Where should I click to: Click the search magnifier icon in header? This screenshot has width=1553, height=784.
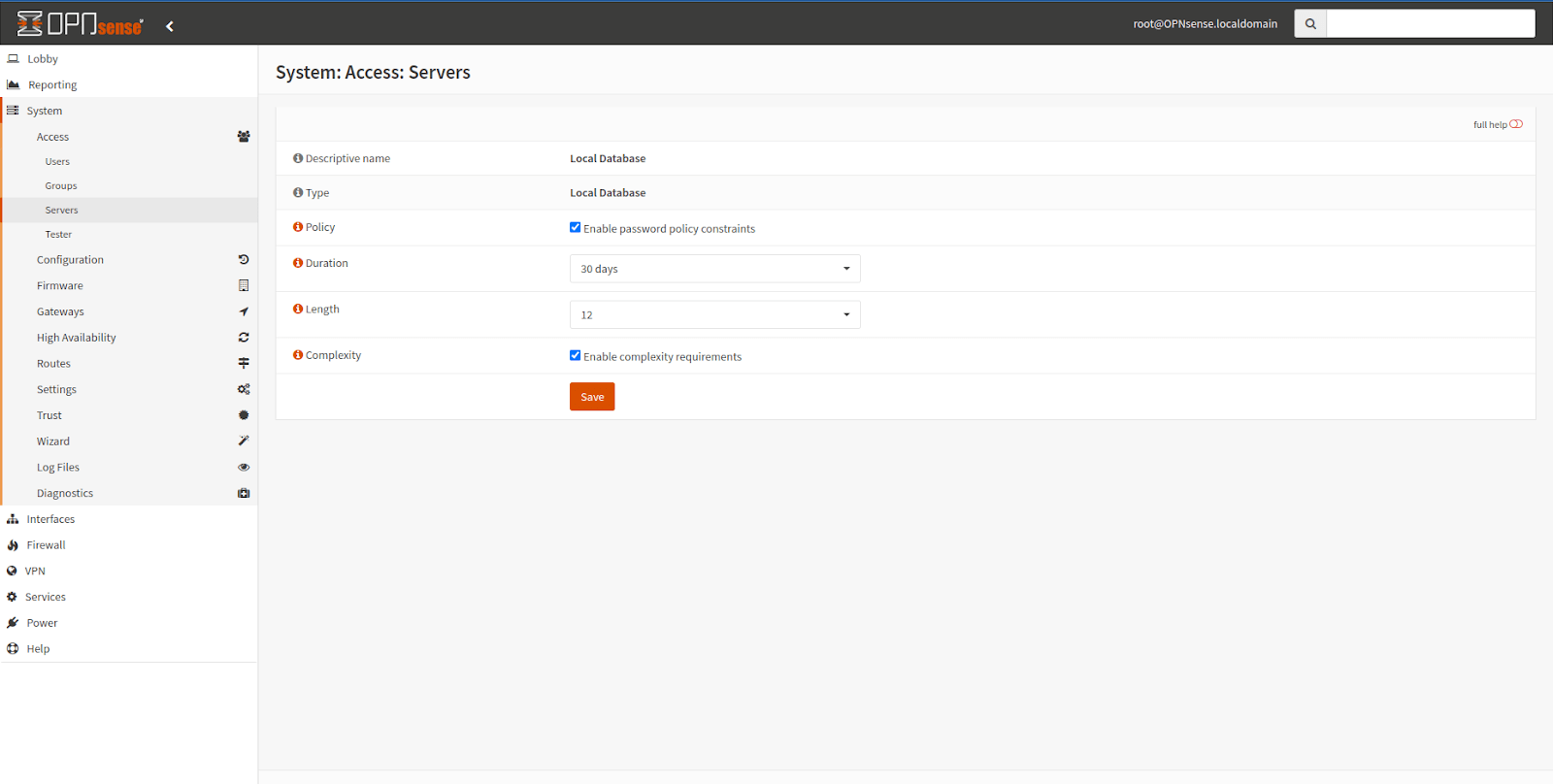click(x=1310, y=24)
